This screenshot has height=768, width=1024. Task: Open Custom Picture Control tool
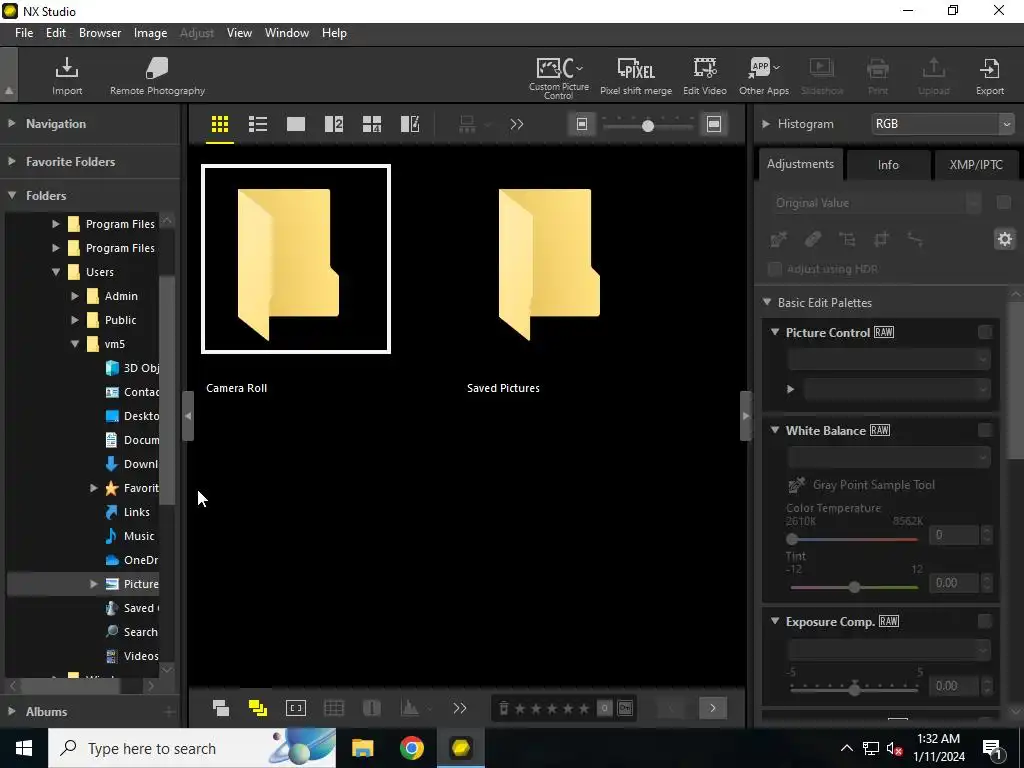click(559, 77)
